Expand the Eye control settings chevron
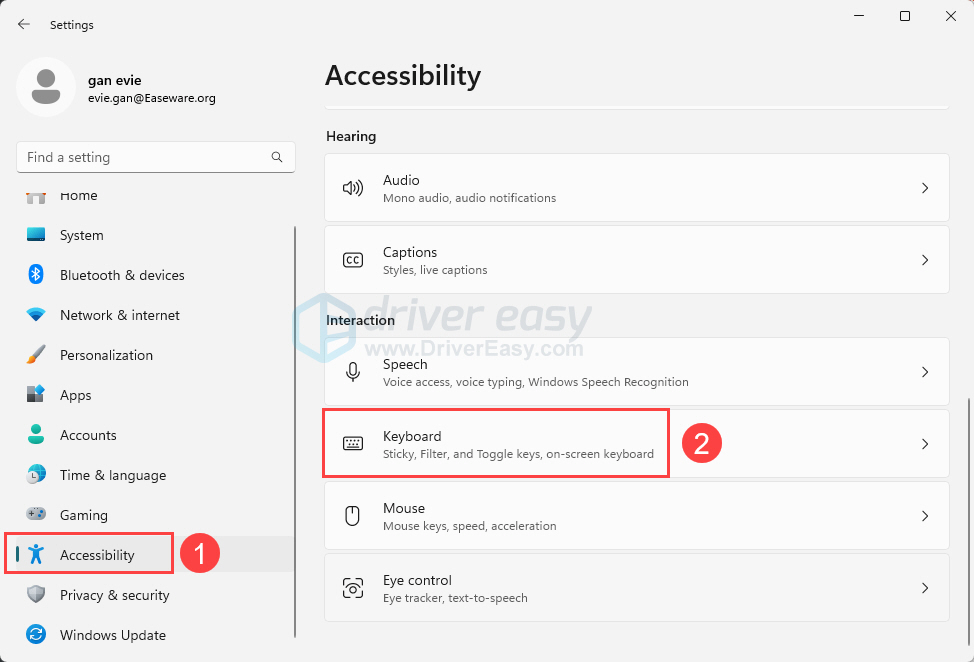The width and height of the screenshot is (974, 662). coord(924,587)
